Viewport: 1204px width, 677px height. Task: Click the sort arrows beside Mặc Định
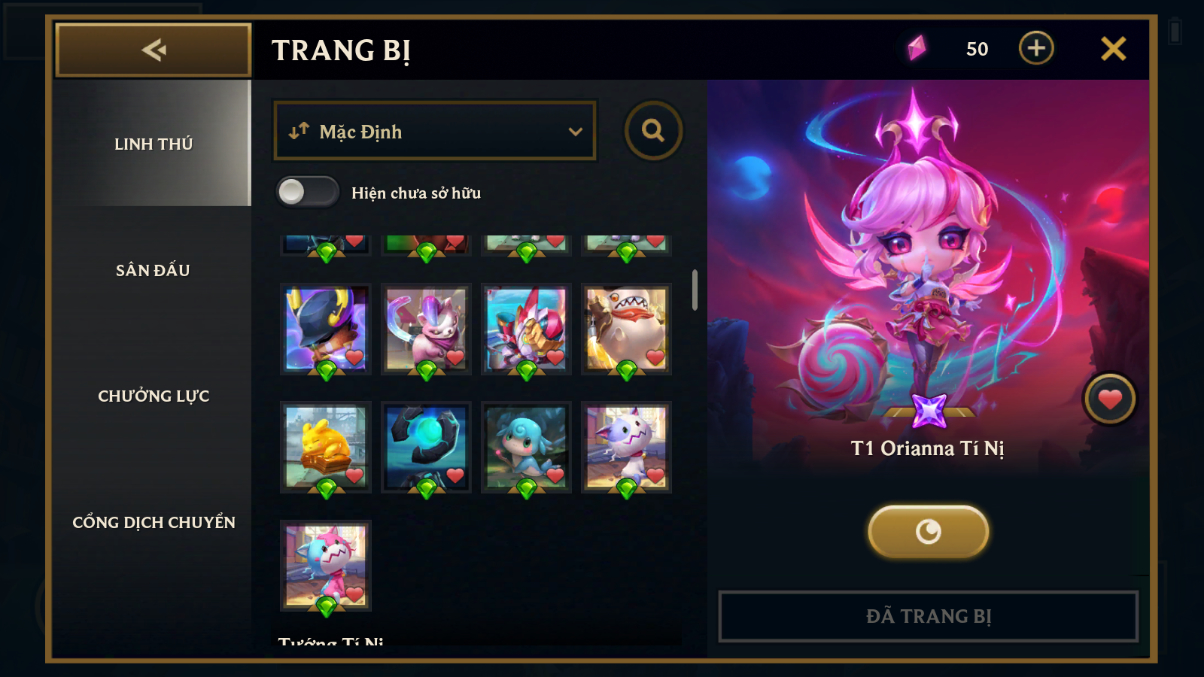click(x=298, y=131)
